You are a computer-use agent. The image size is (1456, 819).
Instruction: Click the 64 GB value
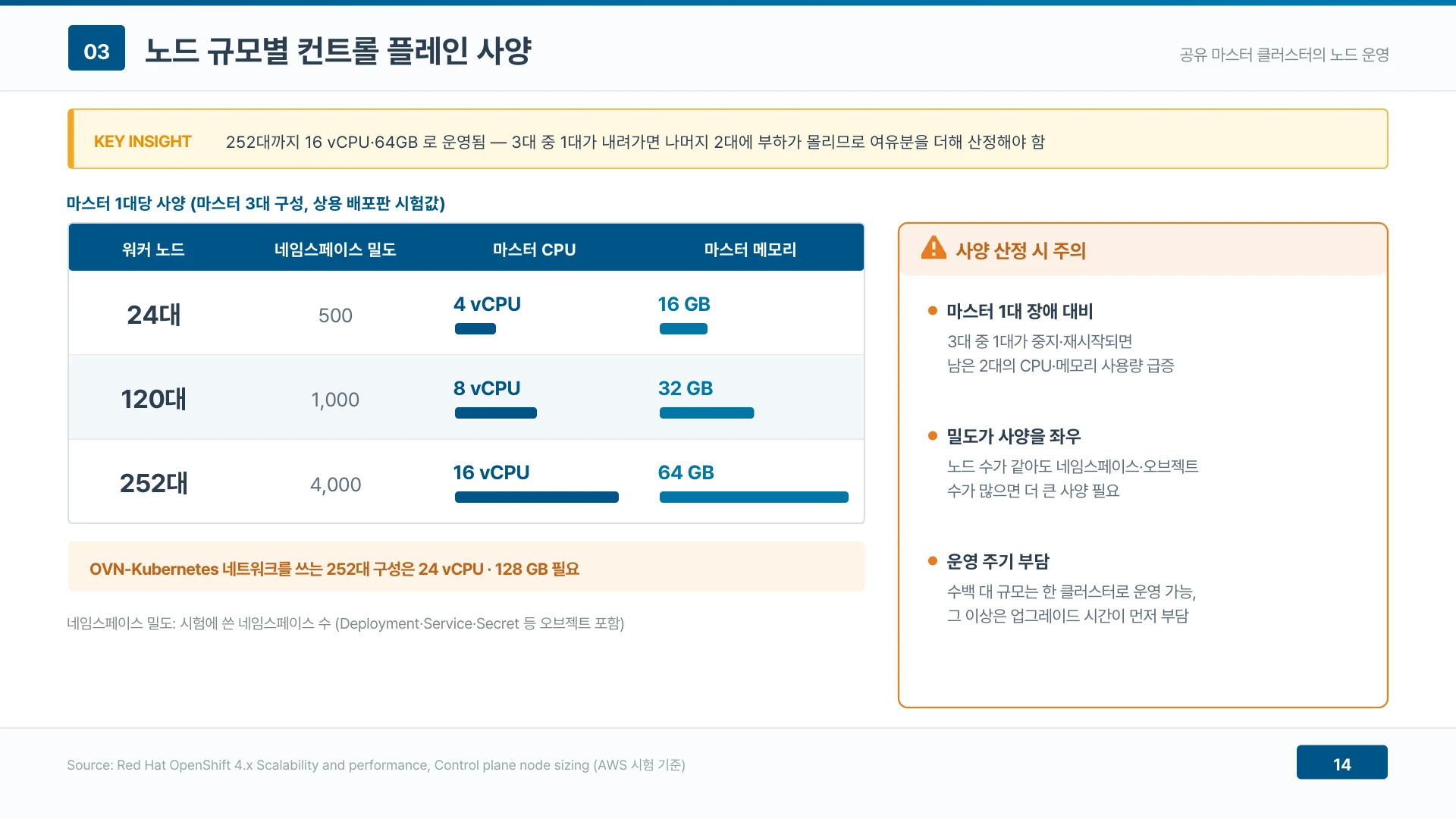[686, 472]
